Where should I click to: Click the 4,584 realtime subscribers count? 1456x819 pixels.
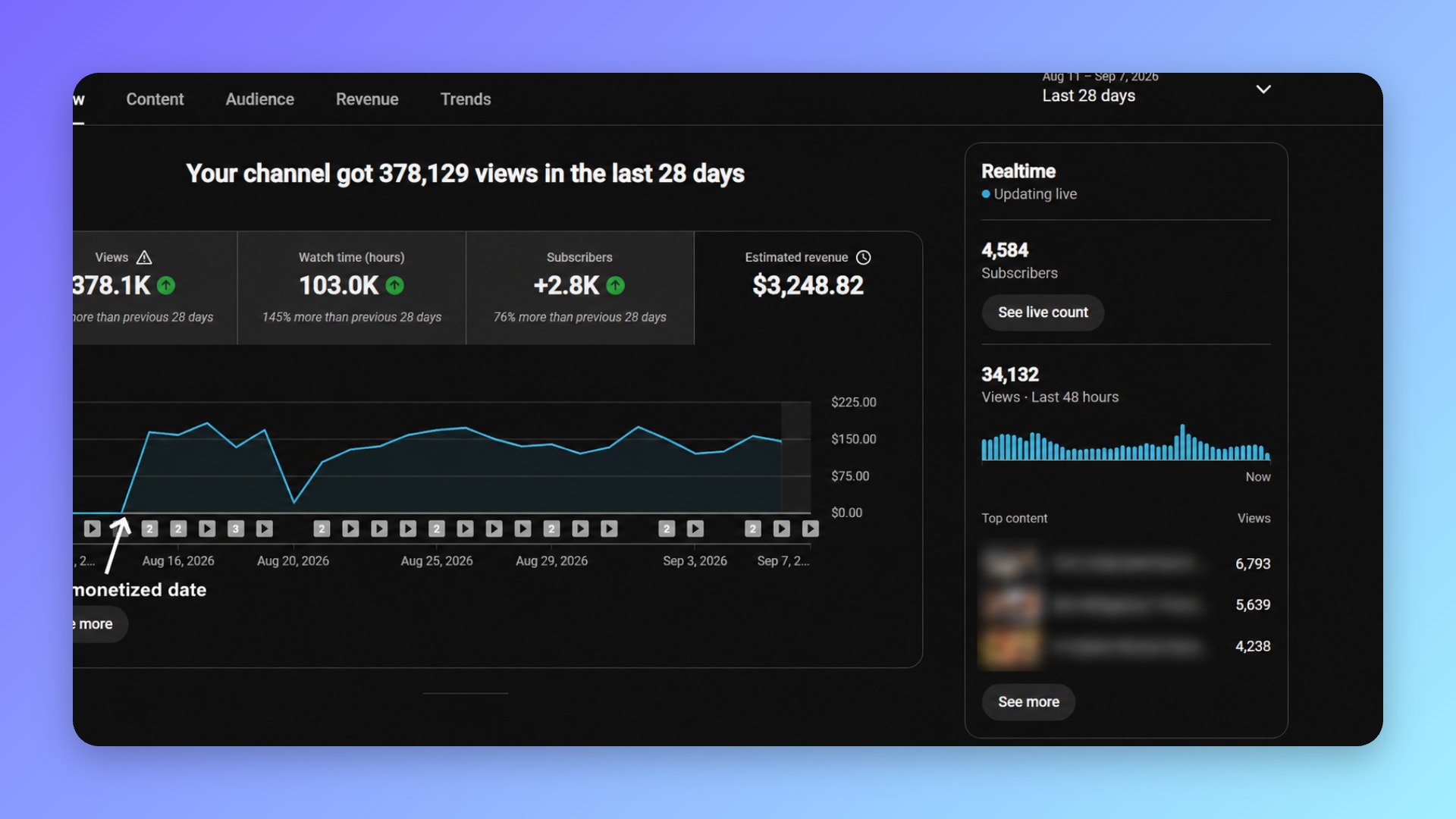point(1005,250)
